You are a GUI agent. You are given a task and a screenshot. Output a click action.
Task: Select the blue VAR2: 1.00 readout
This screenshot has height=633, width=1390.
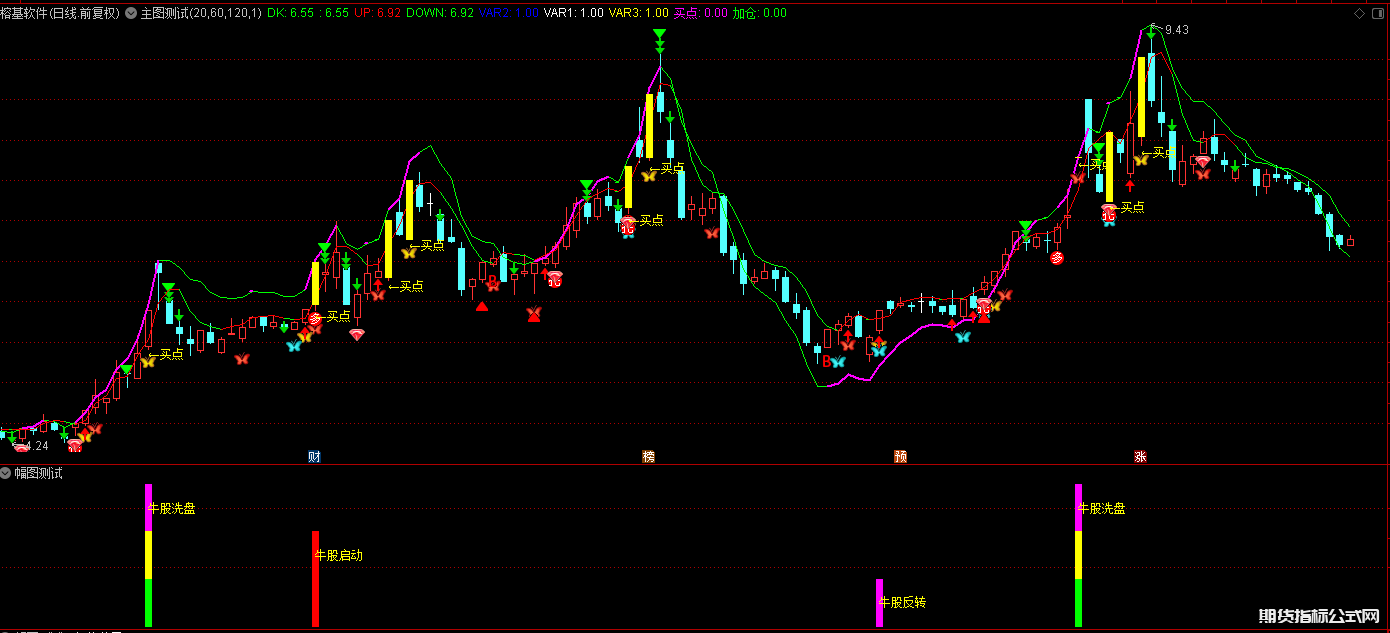509,13
